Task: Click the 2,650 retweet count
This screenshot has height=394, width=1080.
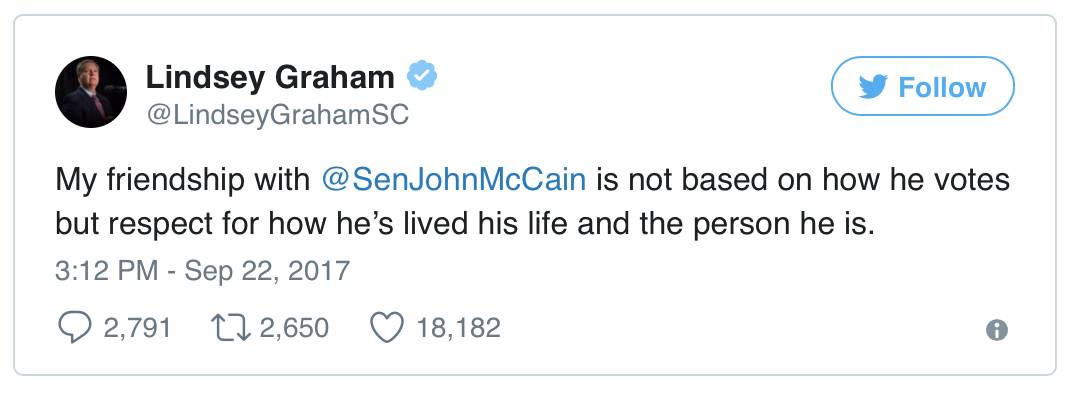Action: 294,329
